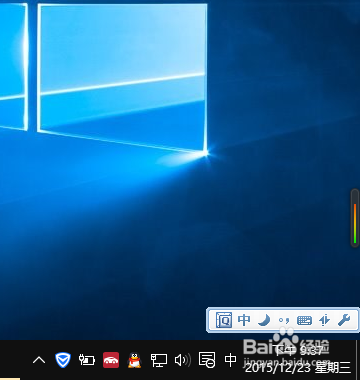Open the QQ penguin tray icon
The height and width of the screenshot is (380, 360).
click(134, 360)
